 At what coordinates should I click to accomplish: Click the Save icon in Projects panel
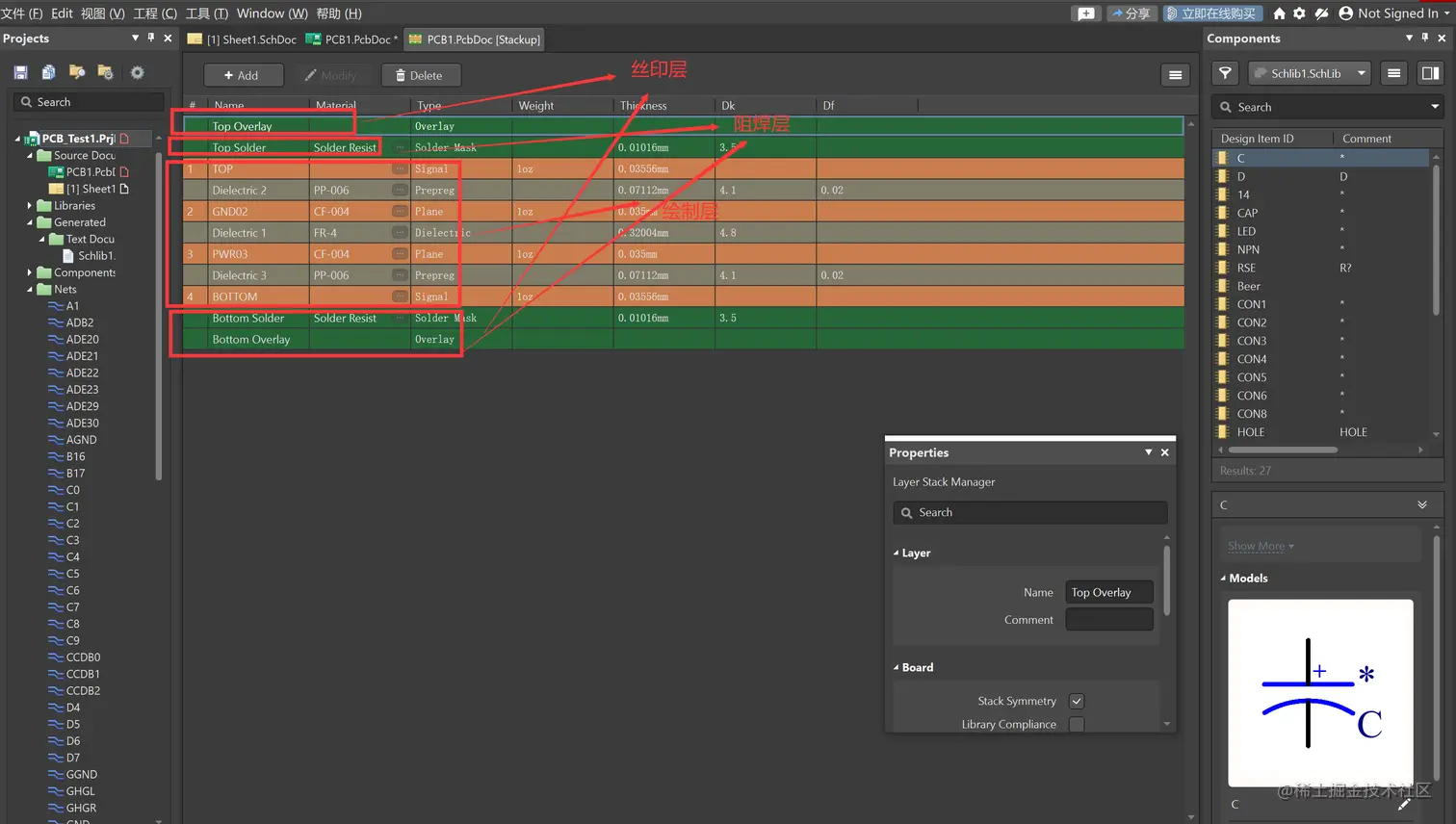[20, 72]
